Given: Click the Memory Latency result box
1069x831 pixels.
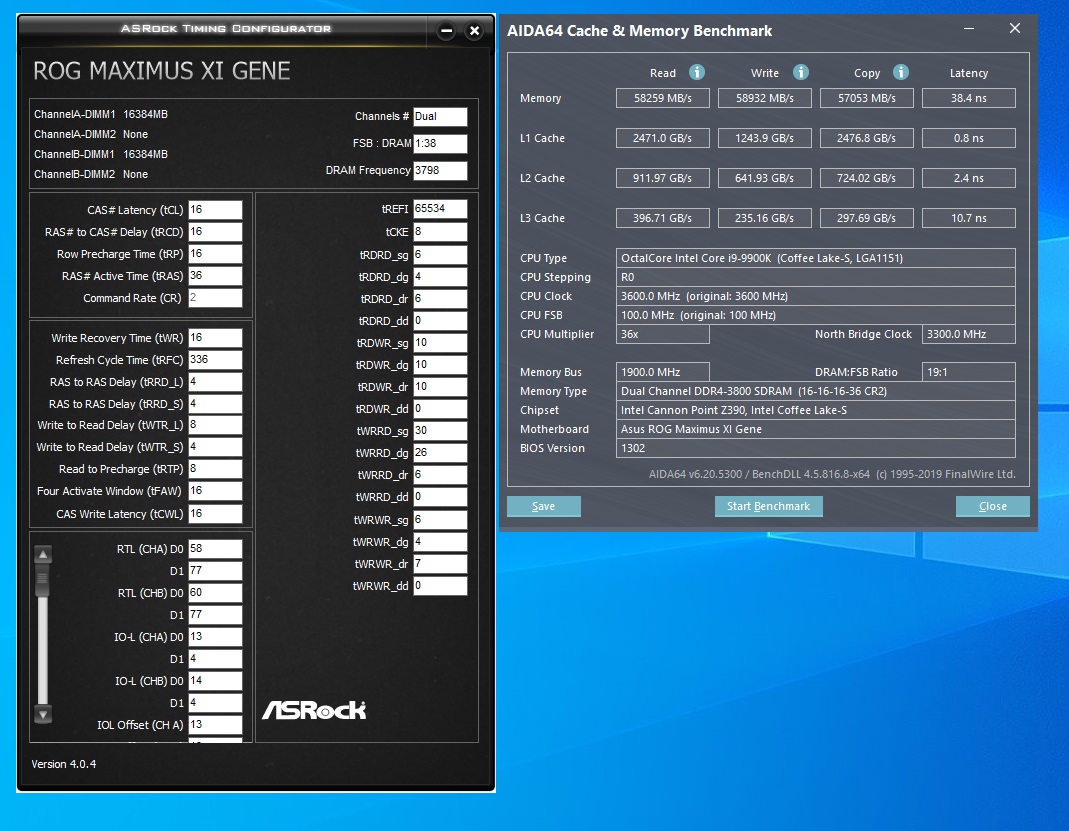Looking at the screenshot, I should click(x=969, y=98).
